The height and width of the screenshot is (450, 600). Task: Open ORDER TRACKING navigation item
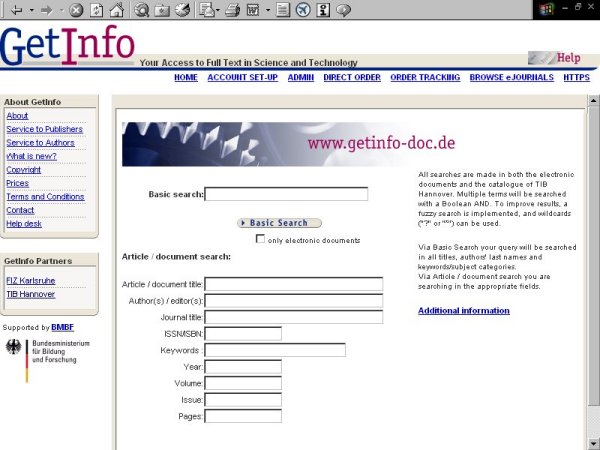pos(425,77)
